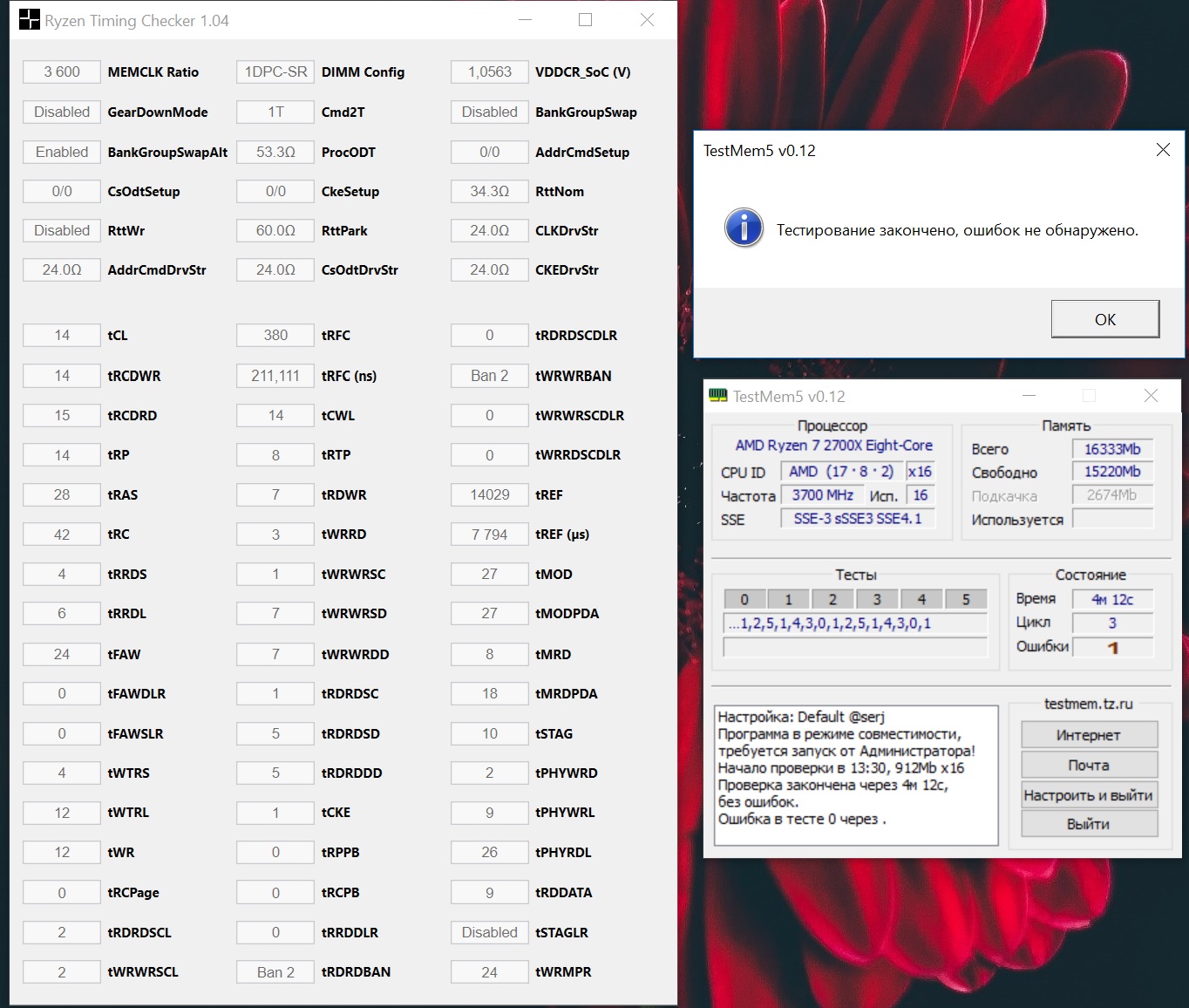Select the tRC value 42
The width and height of the screenshot is (1189, 1008).
[x=62, y=535]
